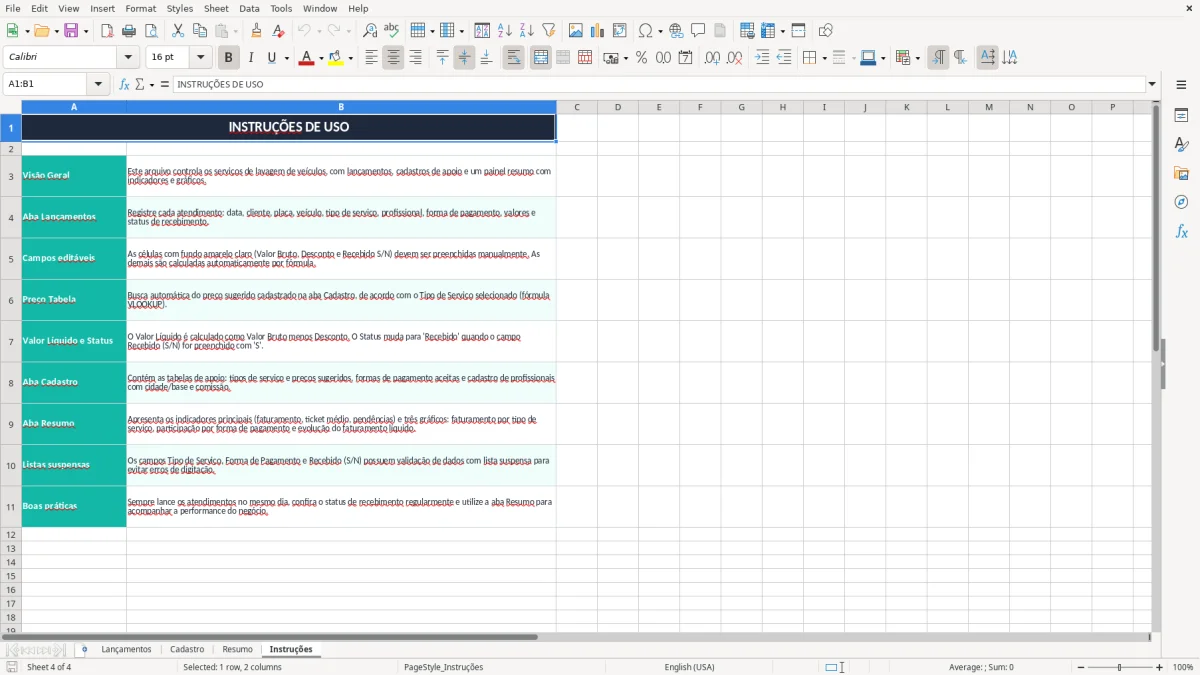The image size is (1200, 675).
Task: Switch to the Lançamentos sheet tab
Action: (126, 649)
